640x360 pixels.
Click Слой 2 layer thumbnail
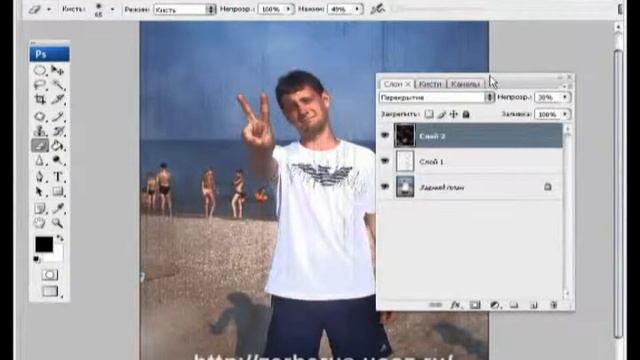404,136
